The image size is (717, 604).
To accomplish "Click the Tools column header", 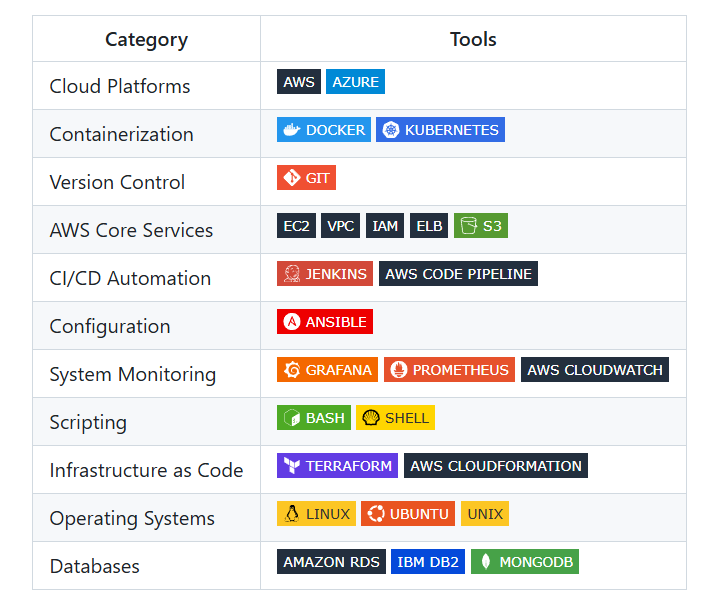I will [x=473, y=39].
